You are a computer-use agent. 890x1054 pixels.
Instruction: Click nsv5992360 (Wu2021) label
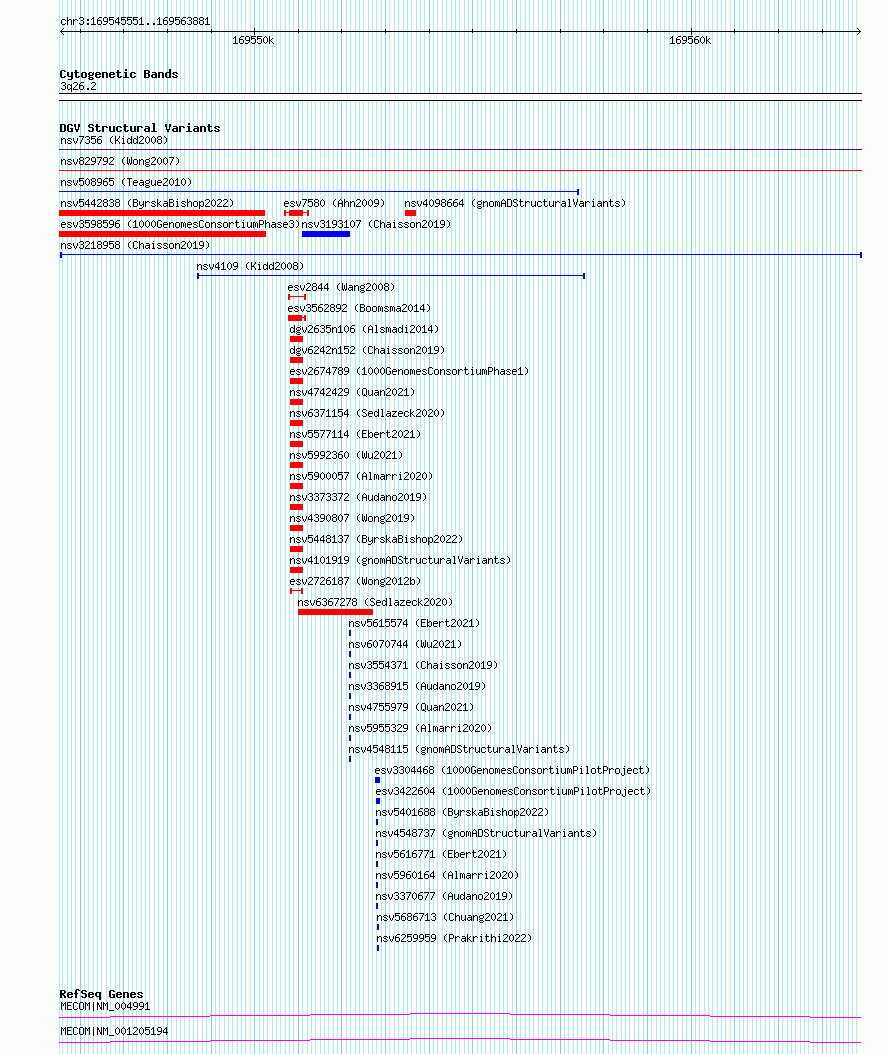point(346,455)
